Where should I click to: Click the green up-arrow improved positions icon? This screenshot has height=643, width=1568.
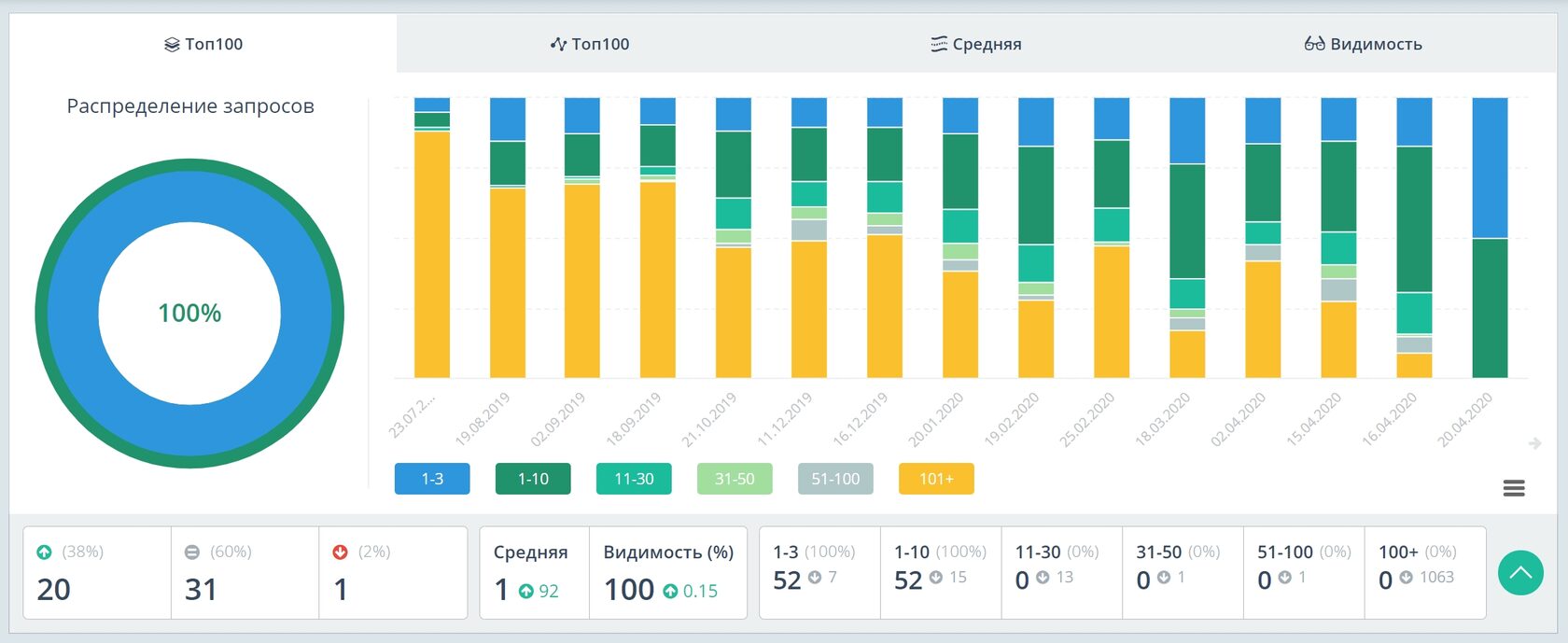tap(44, 552)
